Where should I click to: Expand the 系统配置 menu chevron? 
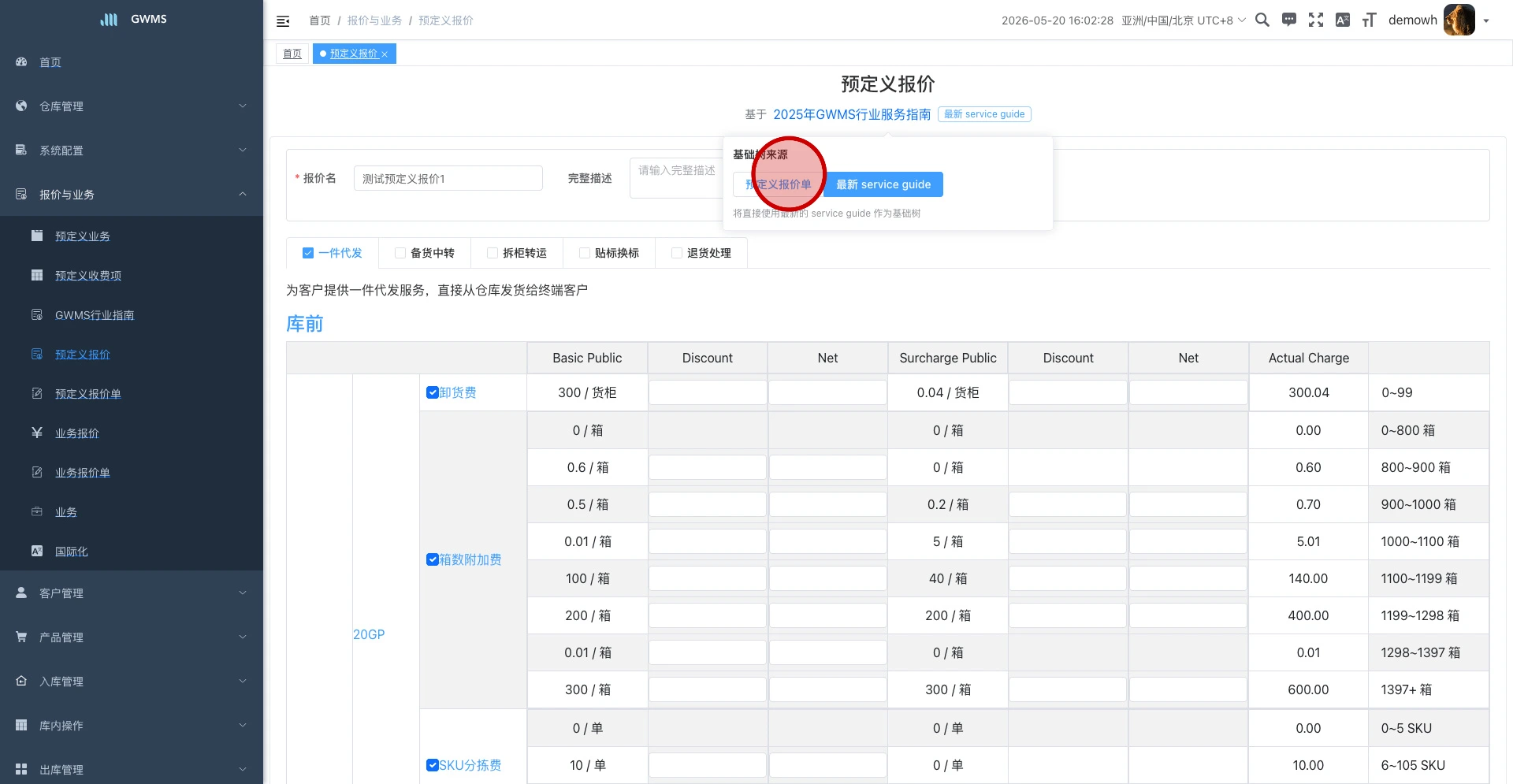243,150
